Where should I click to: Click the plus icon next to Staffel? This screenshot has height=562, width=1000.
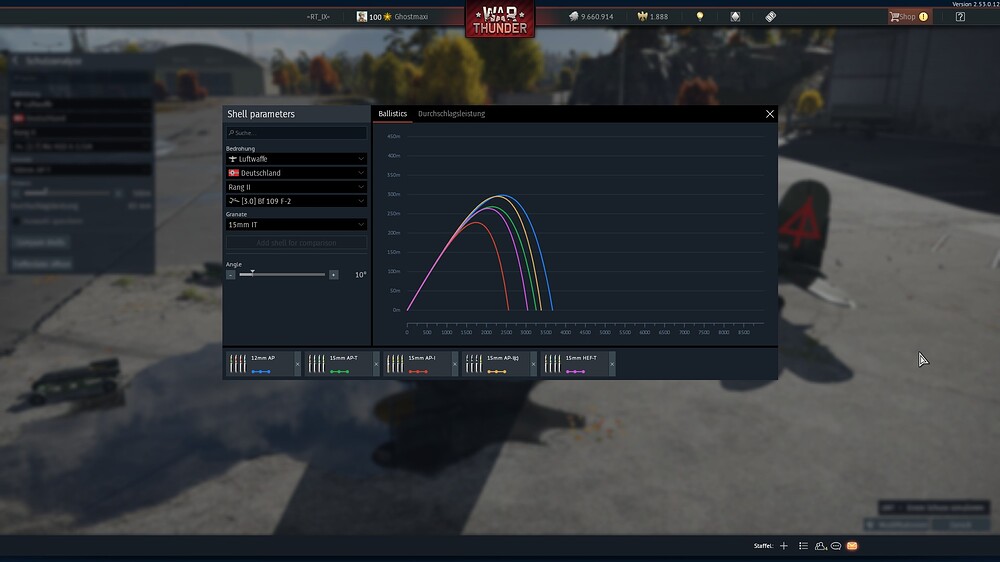[x=784, y=546]
